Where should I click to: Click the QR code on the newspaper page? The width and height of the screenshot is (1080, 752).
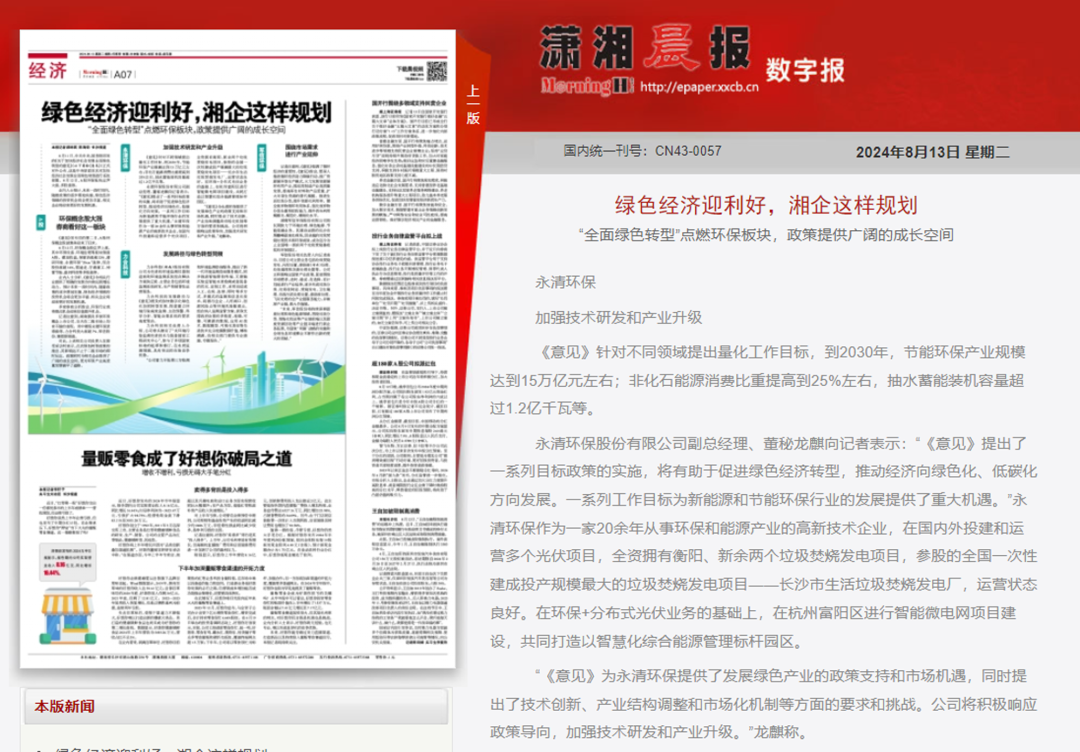[436, 71]
